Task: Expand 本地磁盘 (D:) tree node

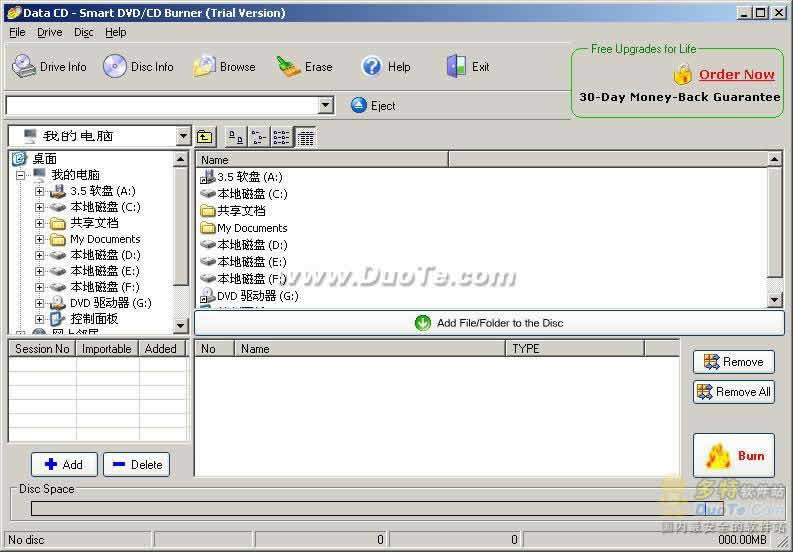Action: click(39, 255)
